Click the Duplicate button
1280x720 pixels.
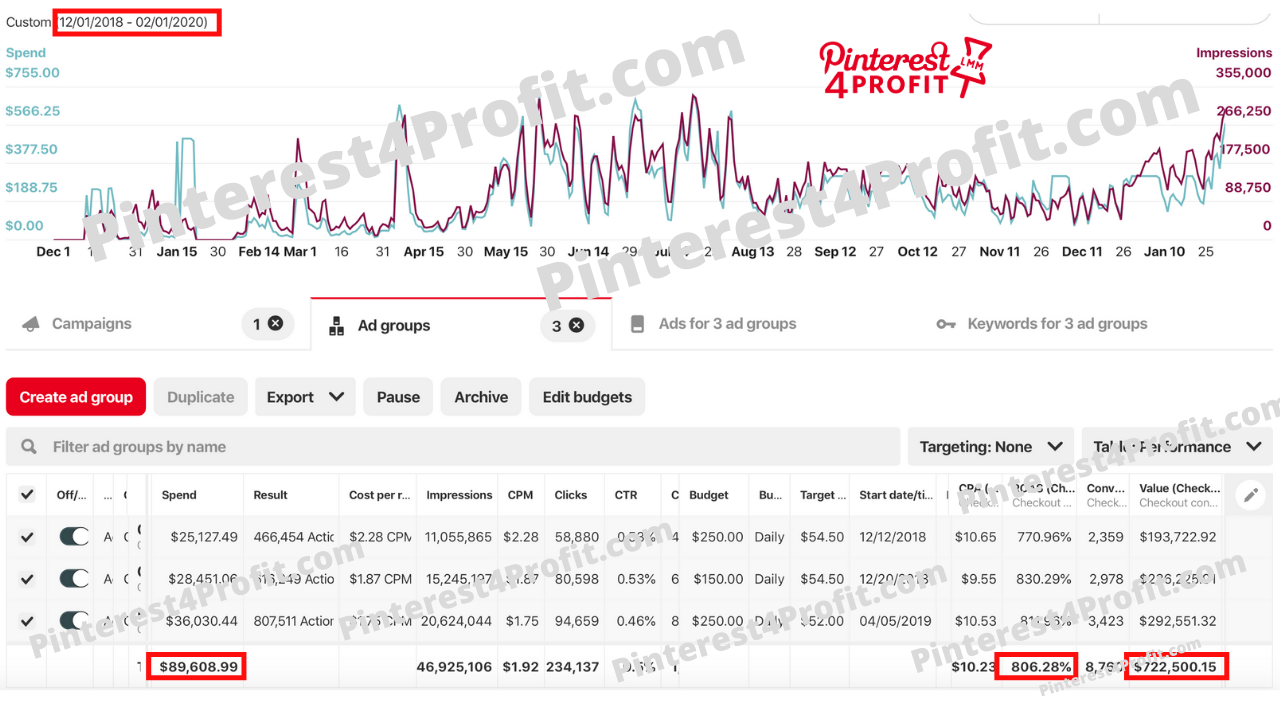pyautogui.click(x=201, y=397)
